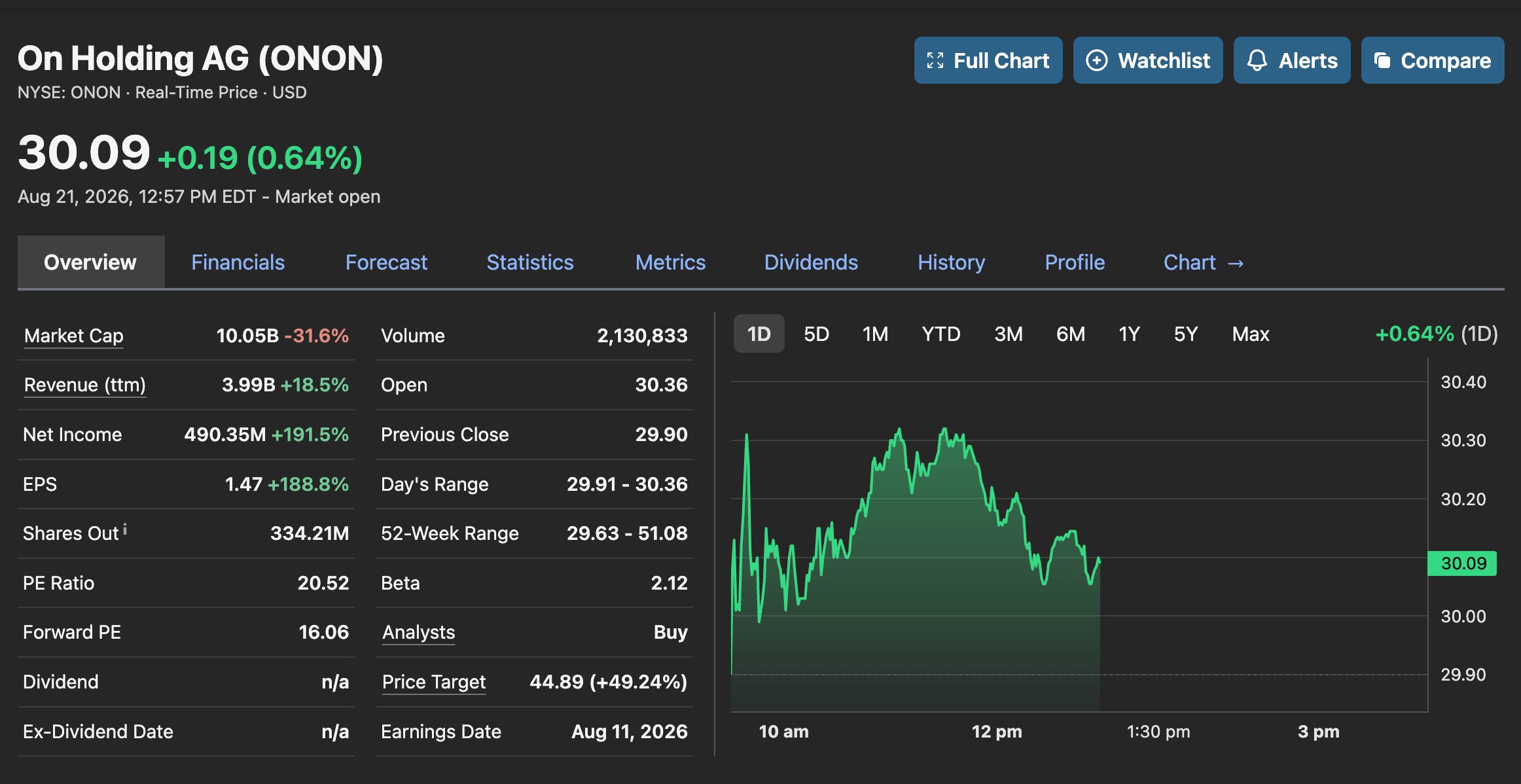
Task: Click the stacked-squares icon on Compare
Action: pyautogui.click(x=1382, y=61)
